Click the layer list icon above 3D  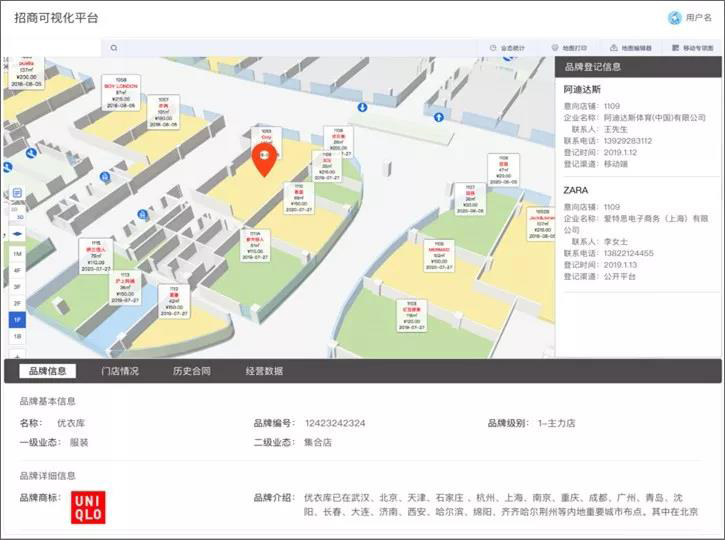pyautogui.click(x=17, y=193)
